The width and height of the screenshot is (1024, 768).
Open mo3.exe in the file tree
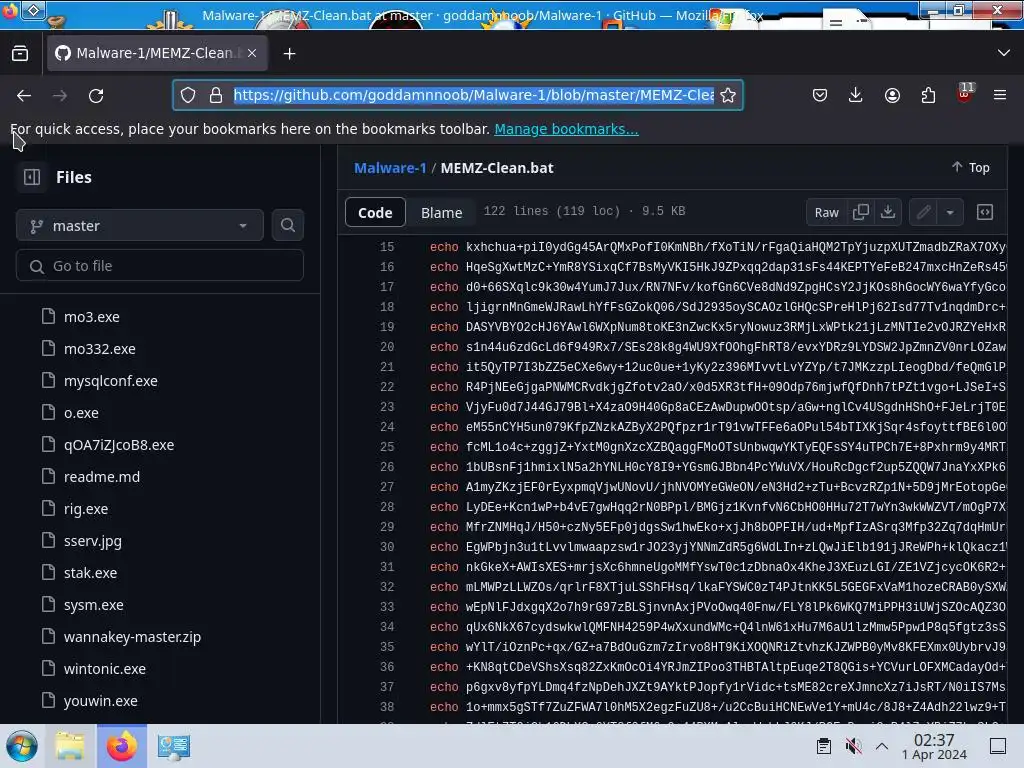click(x=91, y=317)
